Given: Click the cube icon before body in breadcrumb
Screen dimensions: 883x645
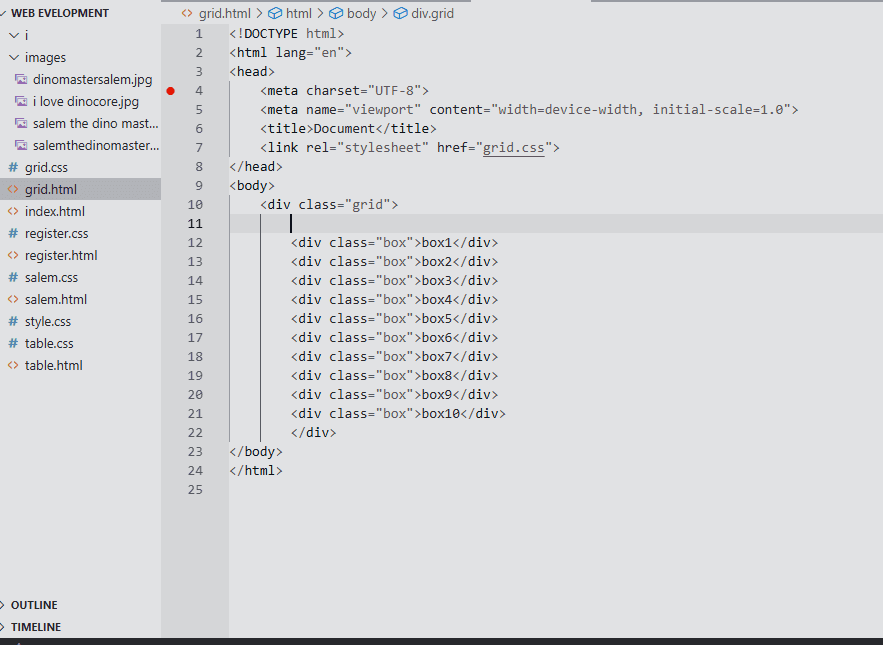Looking at the screenshot, I should coord(336,14).
